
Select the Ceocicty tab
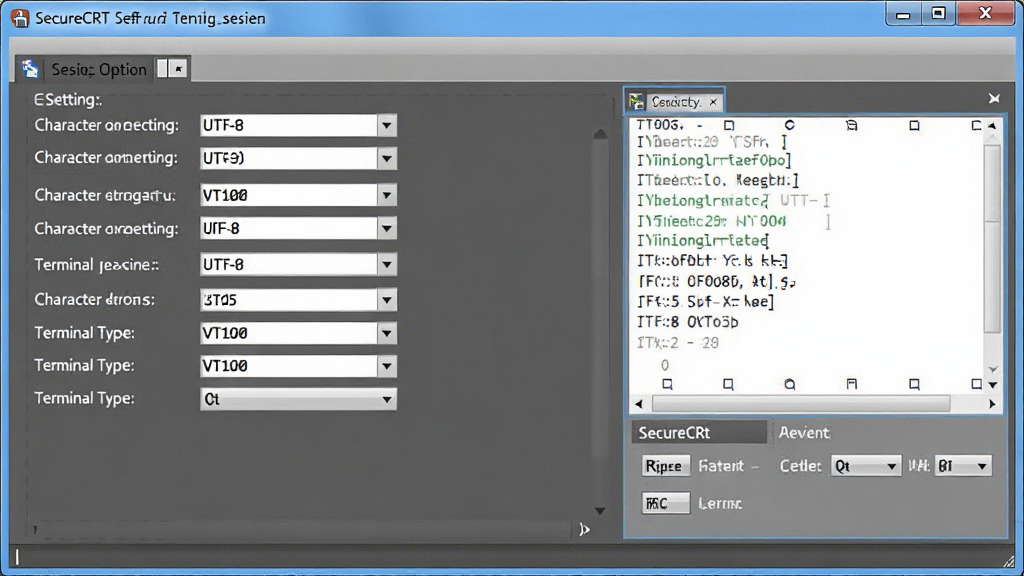(x=675, y=102)
